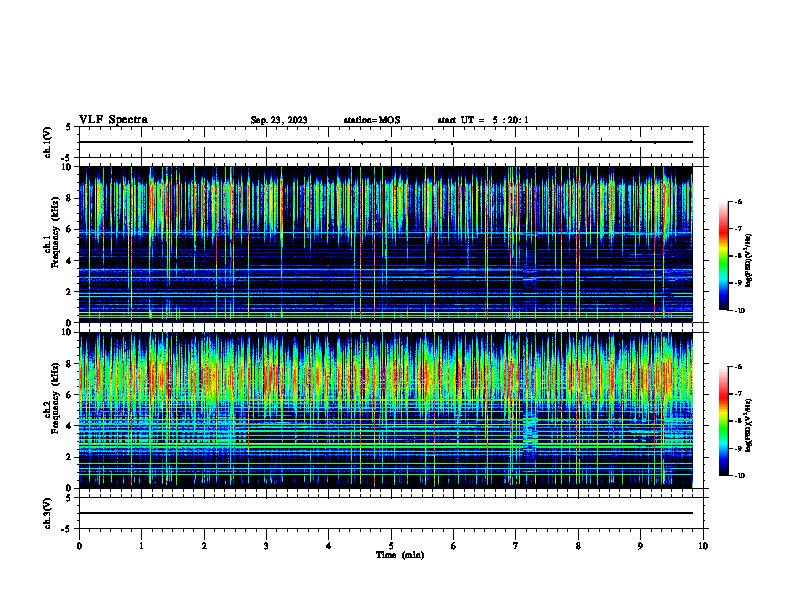792x612 pixels.
Task: Click the "0" tick on the time axis
Action: point(79,546)
